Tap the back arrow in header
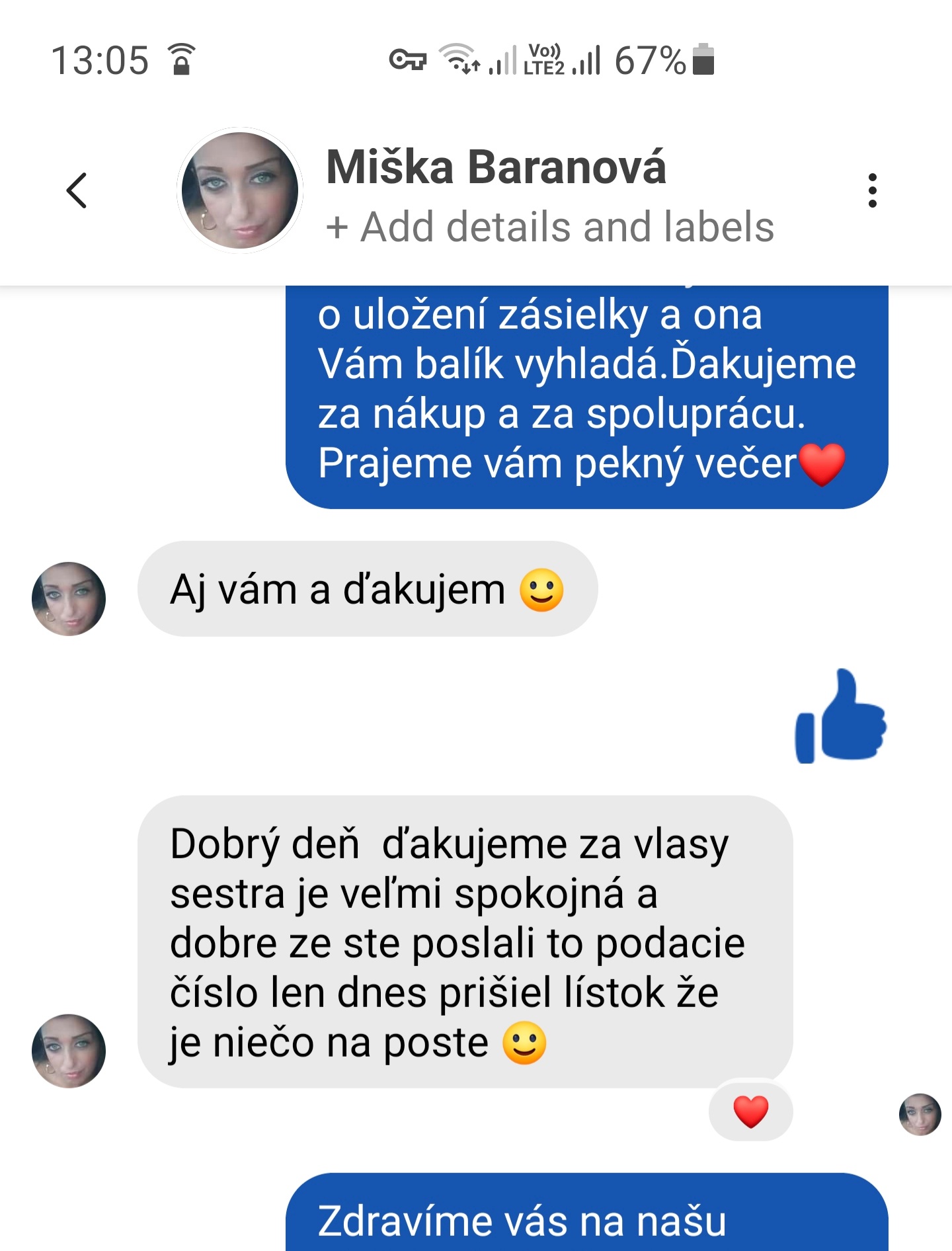 [77, 190]
